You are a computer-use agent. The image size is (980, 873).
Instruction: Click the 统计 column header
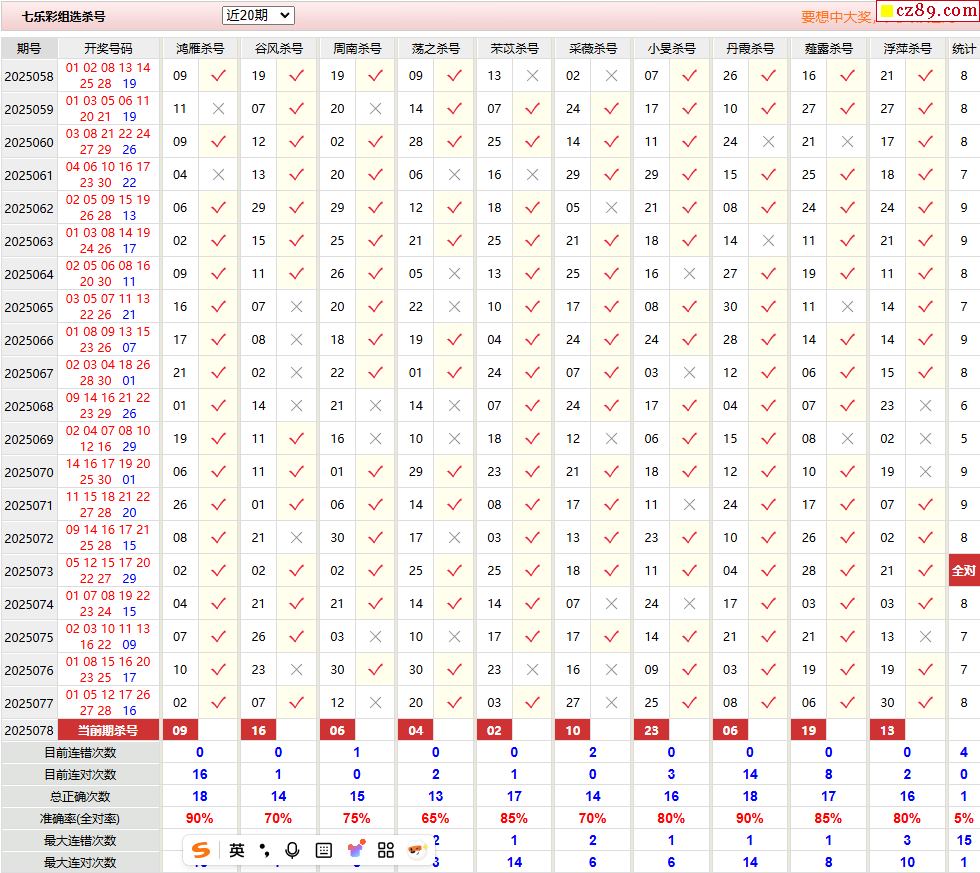coord(964,49)
